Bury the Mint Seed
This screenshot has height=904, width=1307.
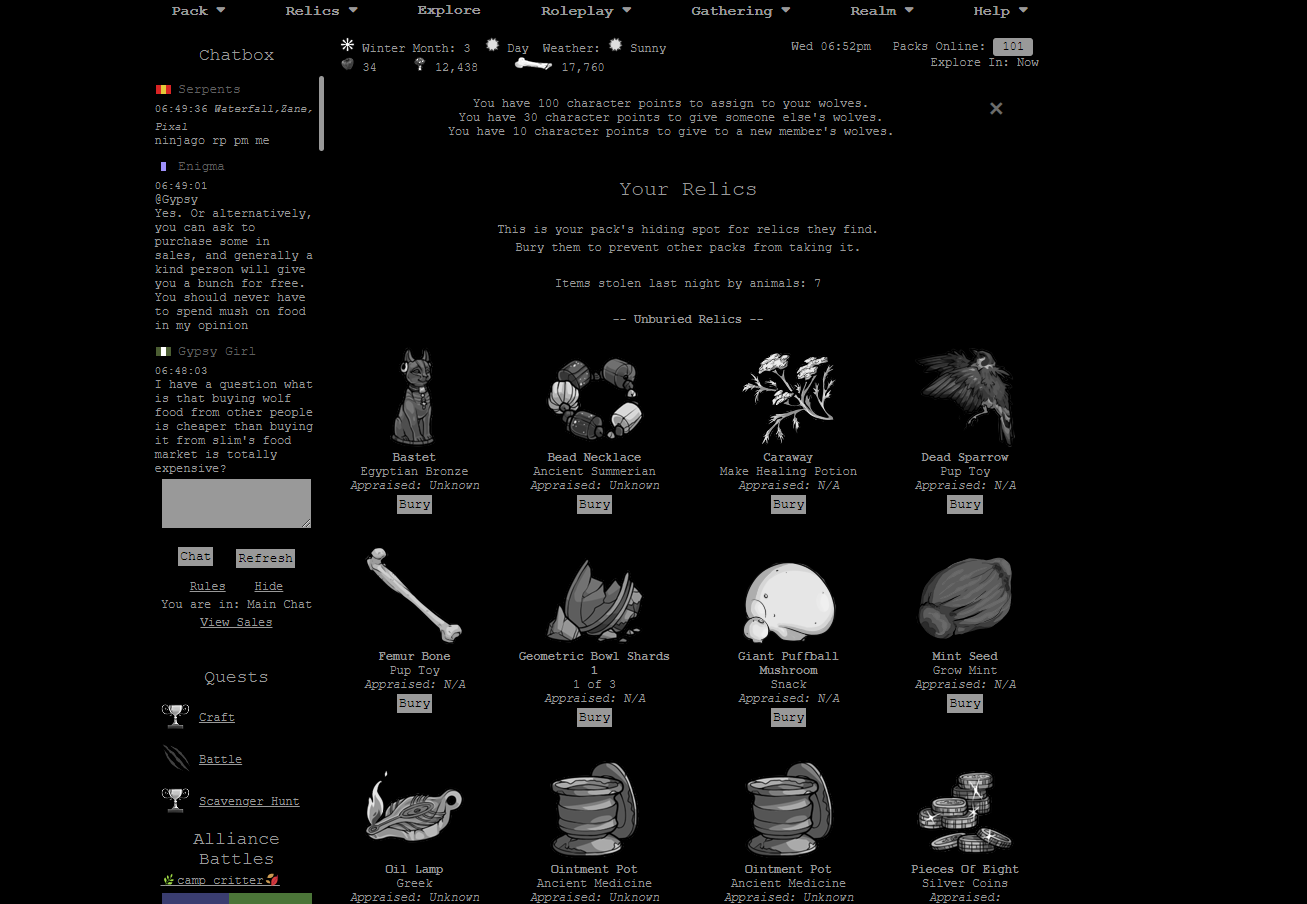(965, 704)
